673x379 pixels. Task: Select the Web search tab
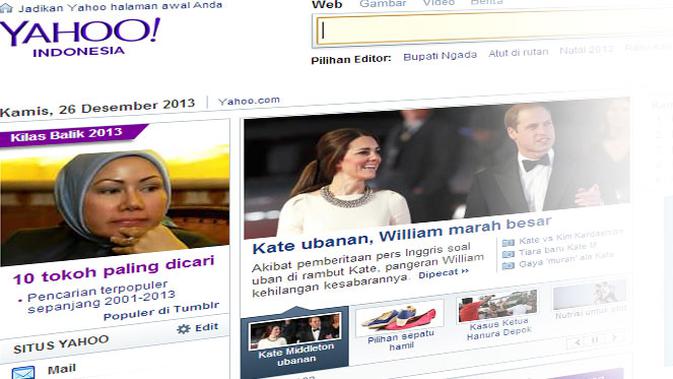[327, 5]
